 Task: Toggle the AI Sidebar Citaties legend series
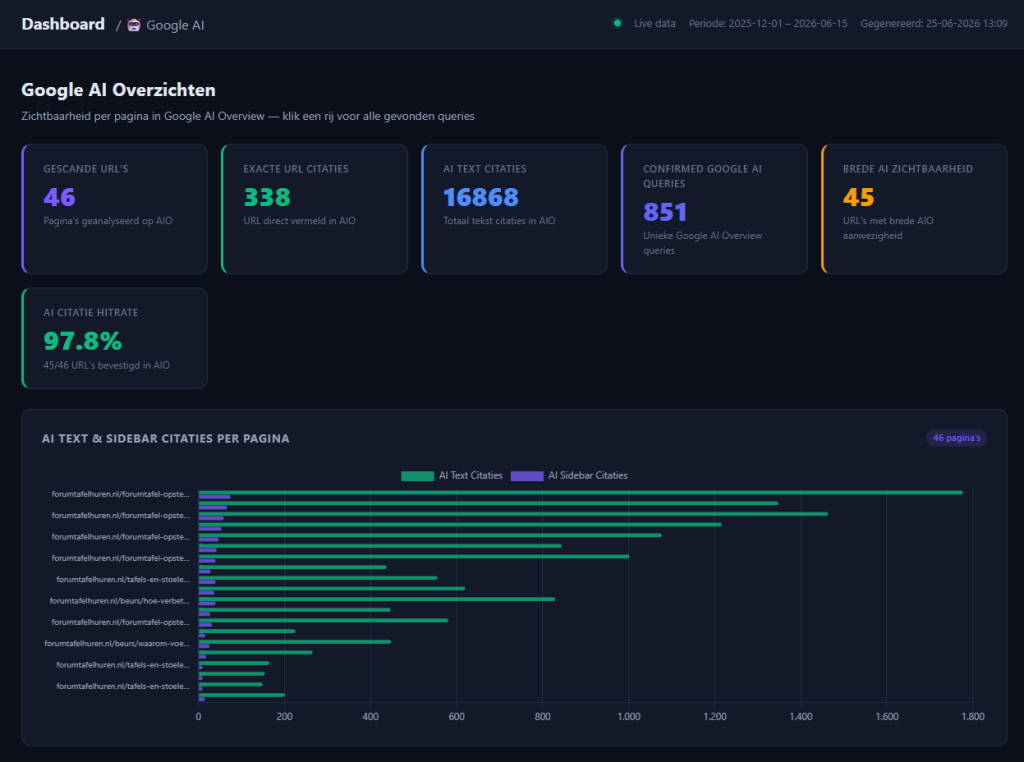(x=569, y=475)
